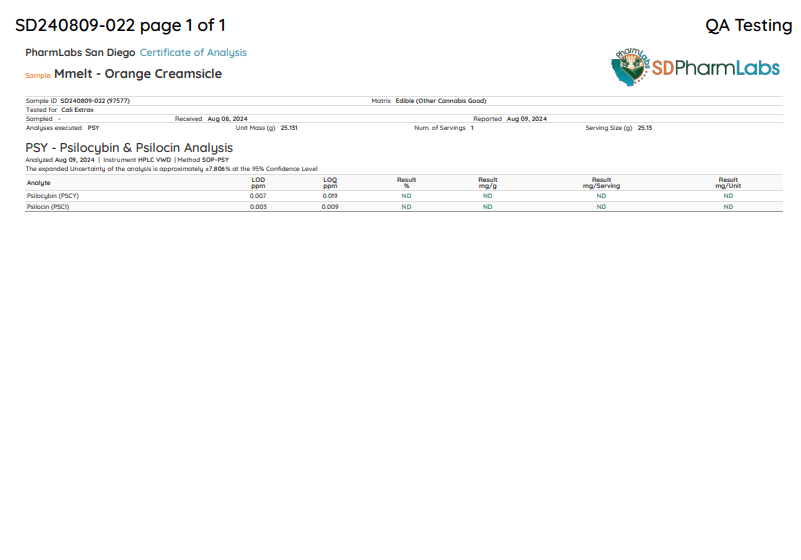Click the Analyte column header
801x560 pixels.
point(39,183)
